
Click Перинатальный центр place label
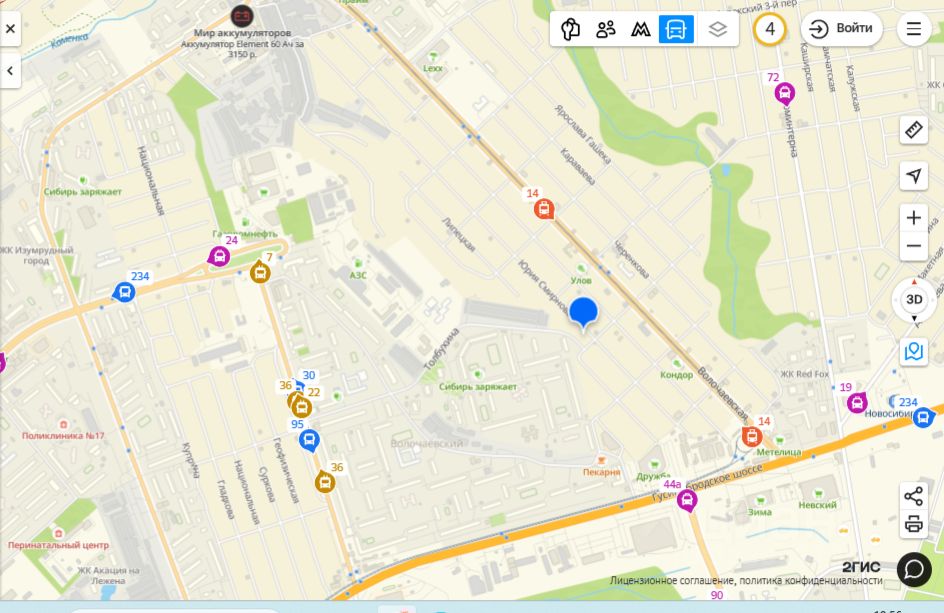point(58,545)
